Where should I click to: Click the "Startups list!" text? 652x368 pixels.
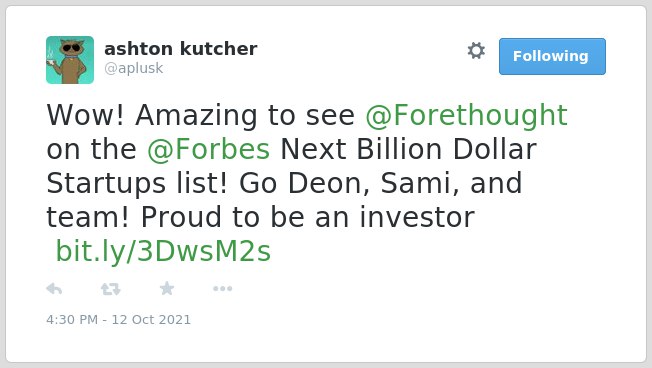pos(137,184)
